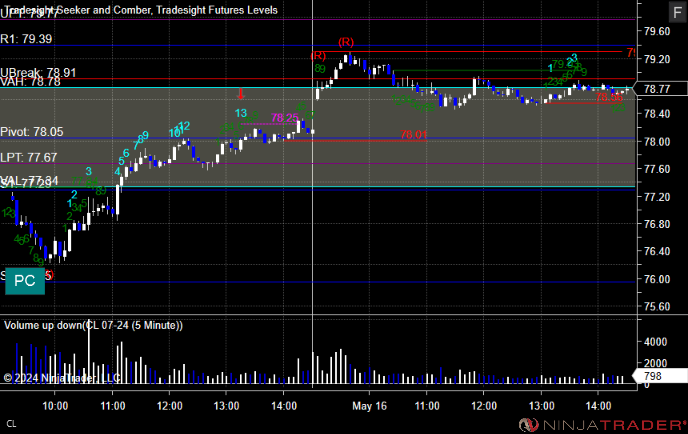This screenshot has width=688, height=434.
Task: Click the Volume up down panel label
Action: tap(93, 325)
